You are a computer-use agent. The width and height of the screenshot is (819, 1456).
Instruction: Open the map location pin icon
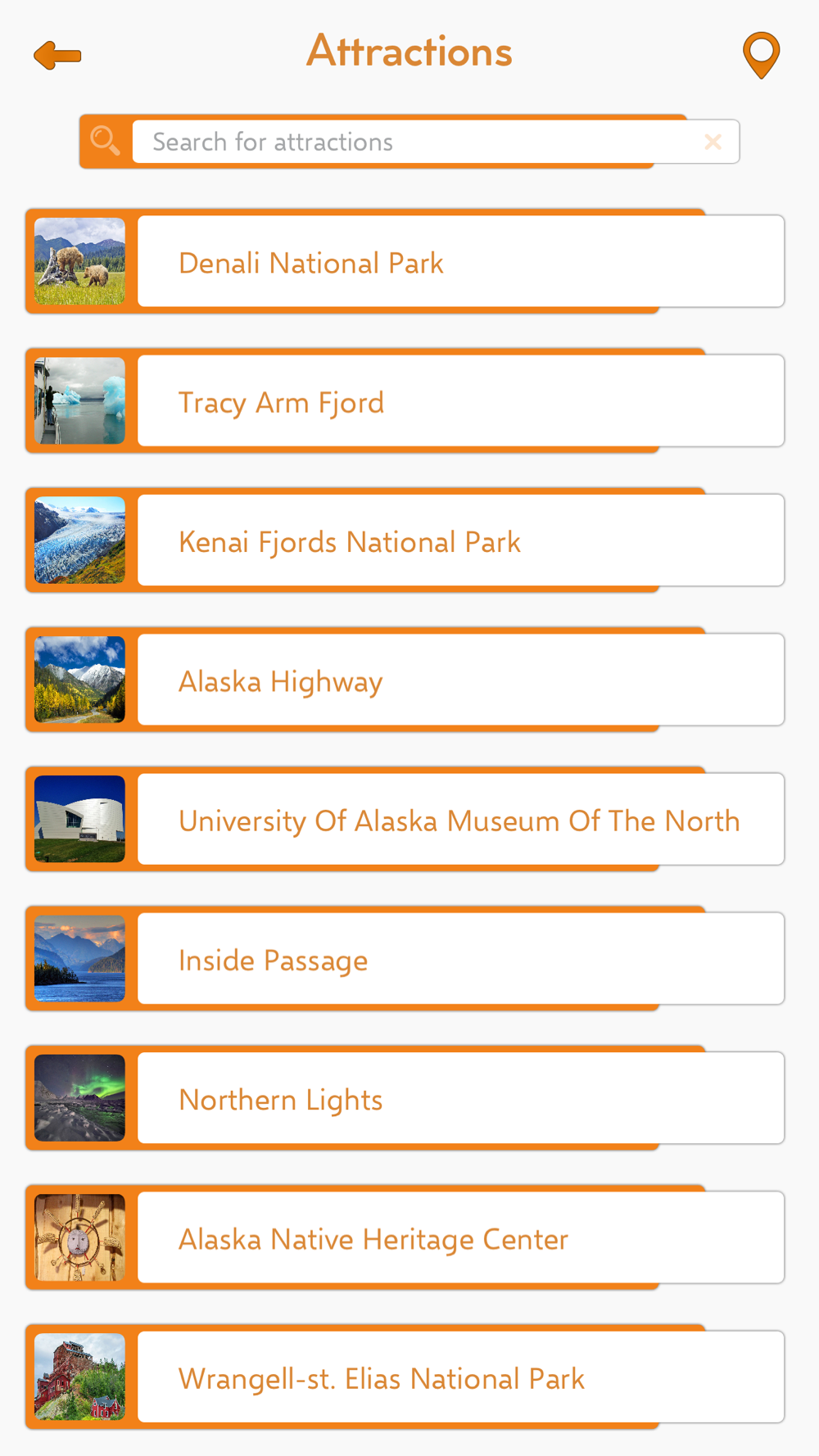tap(761, 56)
